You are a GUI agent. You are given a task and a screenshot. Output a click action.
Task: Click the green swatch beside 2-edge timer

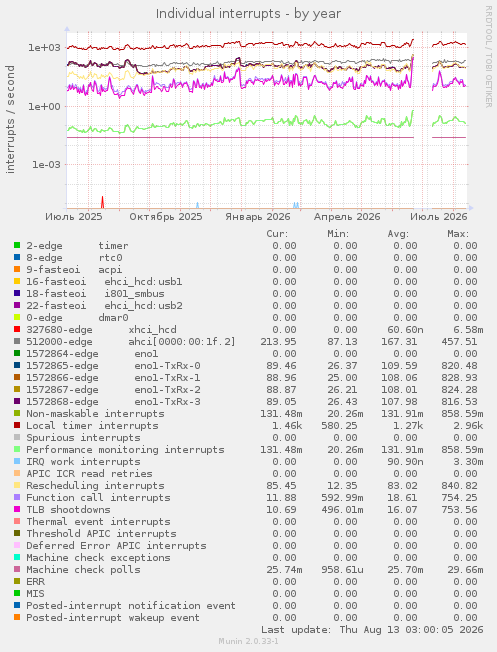(17, 245)
